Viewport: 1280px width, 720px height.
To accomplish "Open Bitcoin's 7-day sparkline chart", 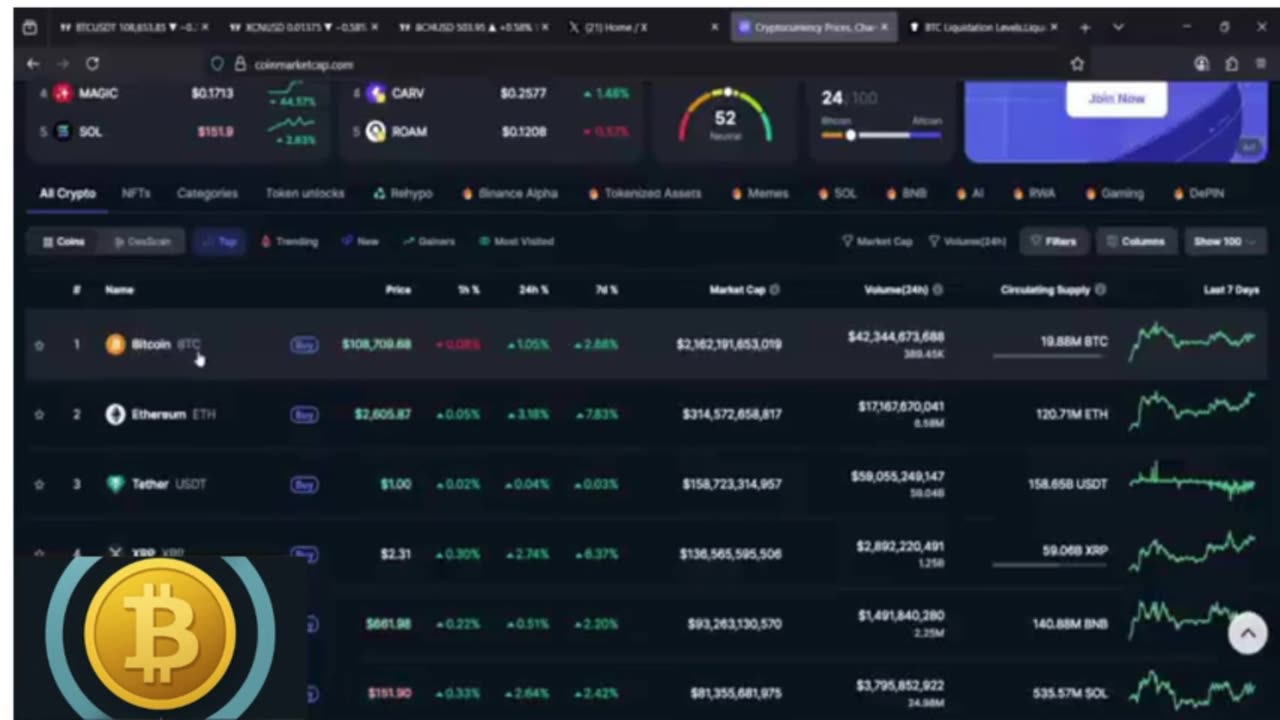I will (x=1192, y=341).
